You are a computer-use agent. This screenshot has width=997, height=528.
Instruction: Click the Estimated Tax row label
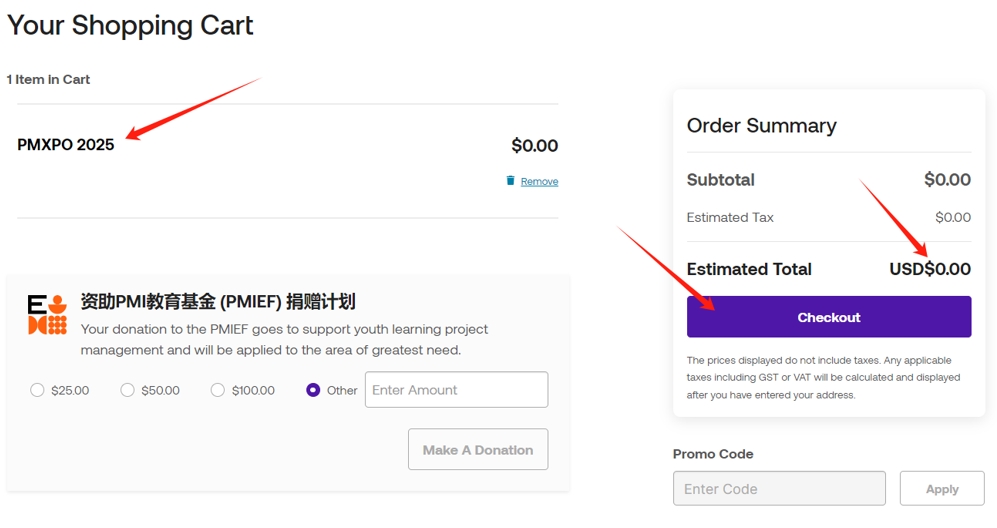coord(730,218)
